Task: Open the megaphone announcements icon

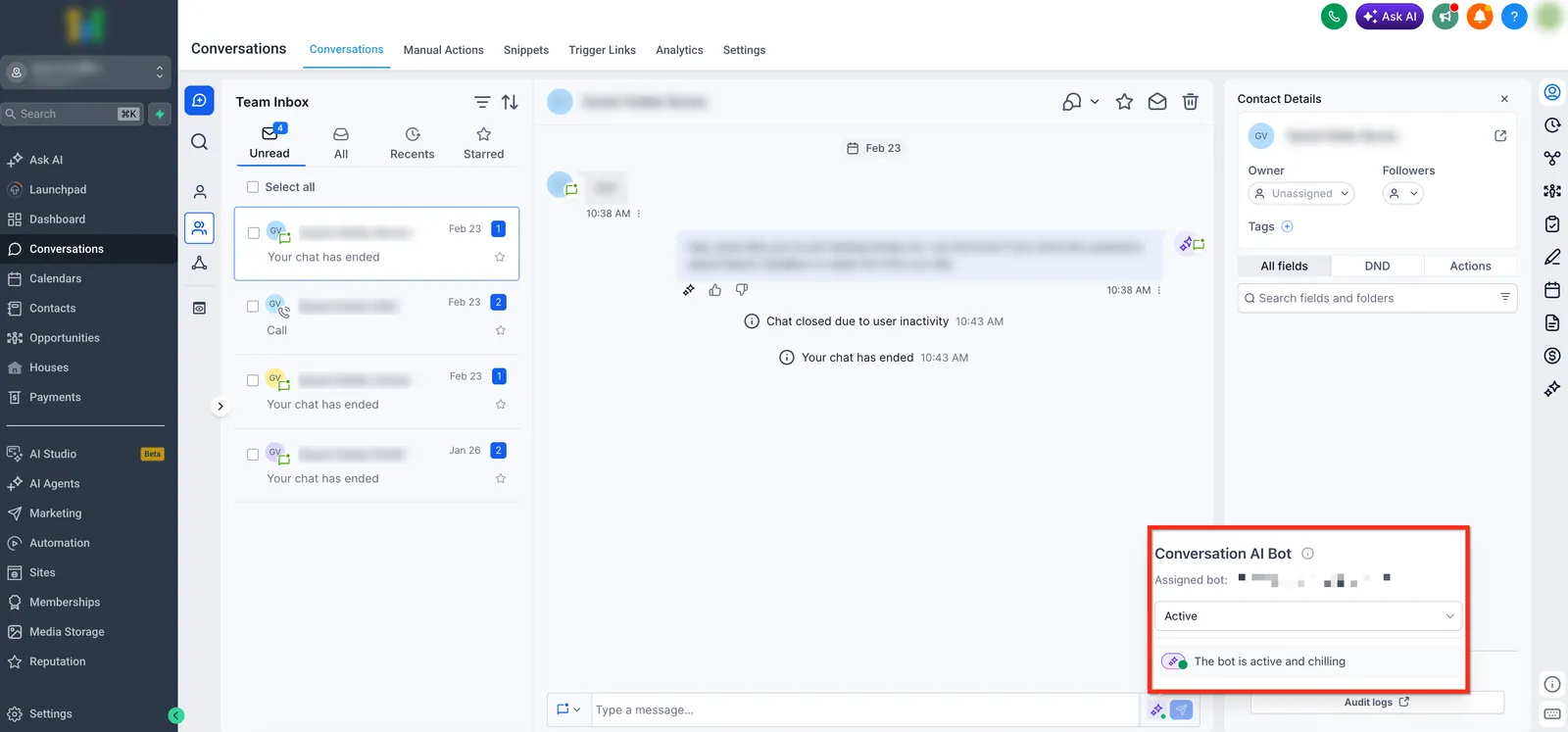Action: 1445,17
